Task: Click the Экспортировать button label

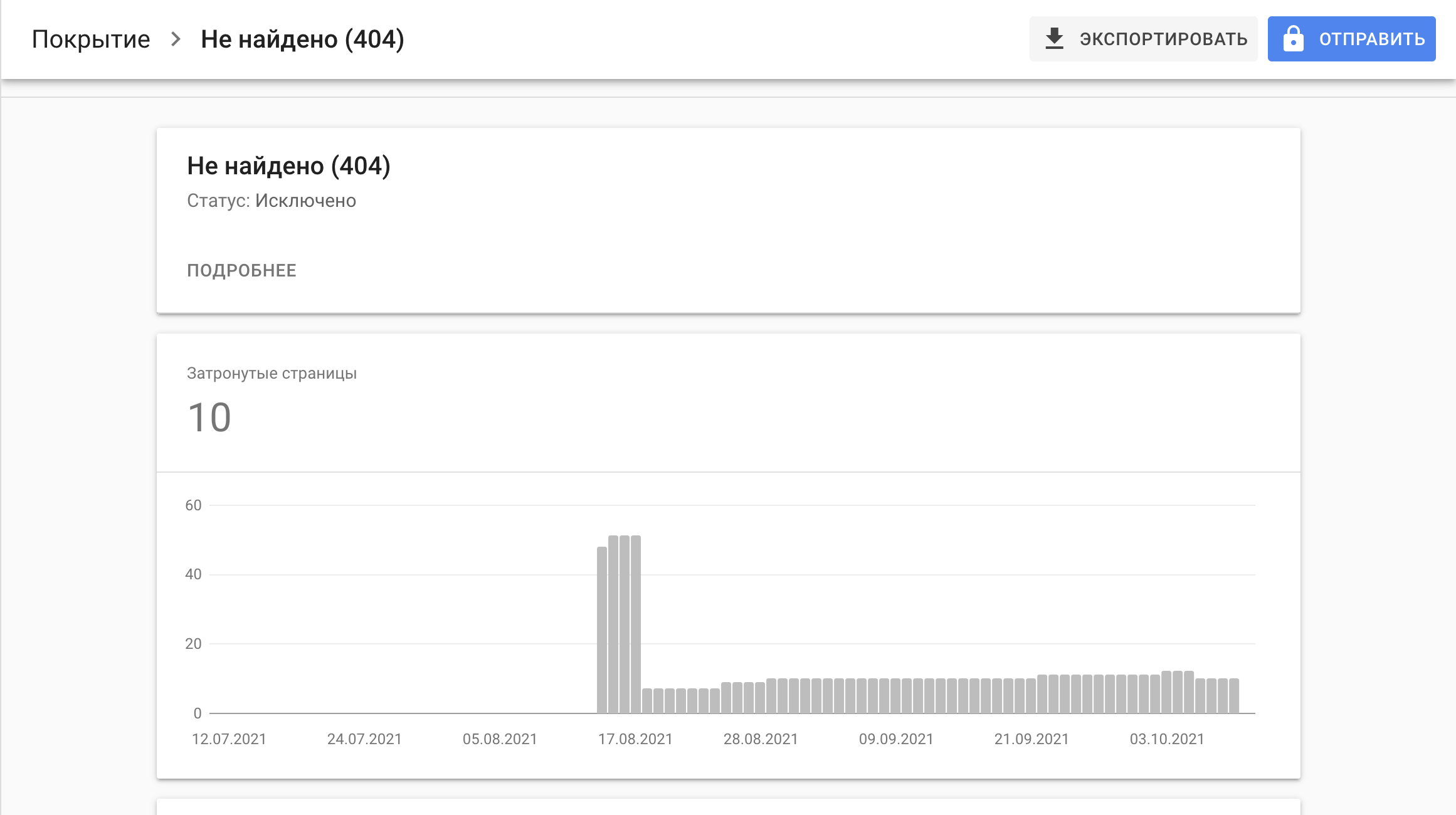Action: (1163, 39)
